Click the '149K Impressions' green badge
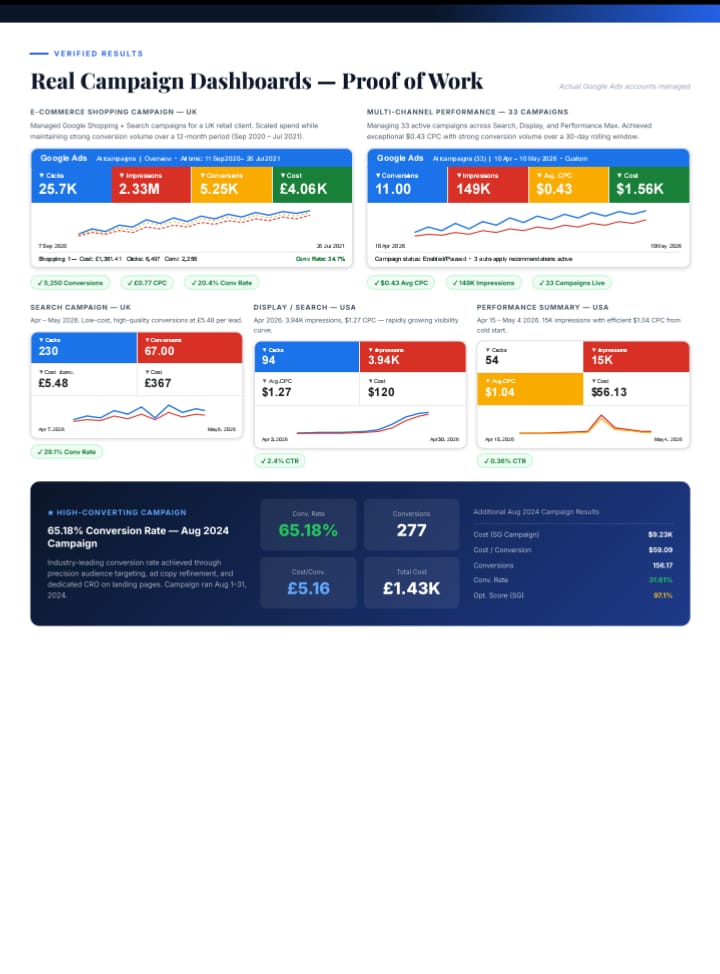 [x=483, y=283]
